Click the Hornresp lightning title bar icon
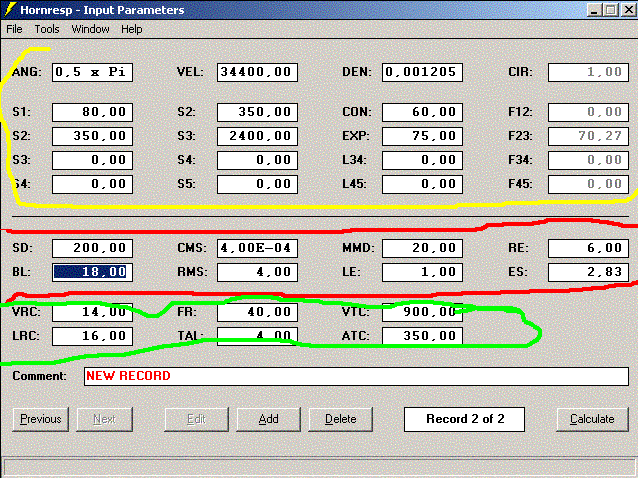638x478 pixels. (10, 9)
